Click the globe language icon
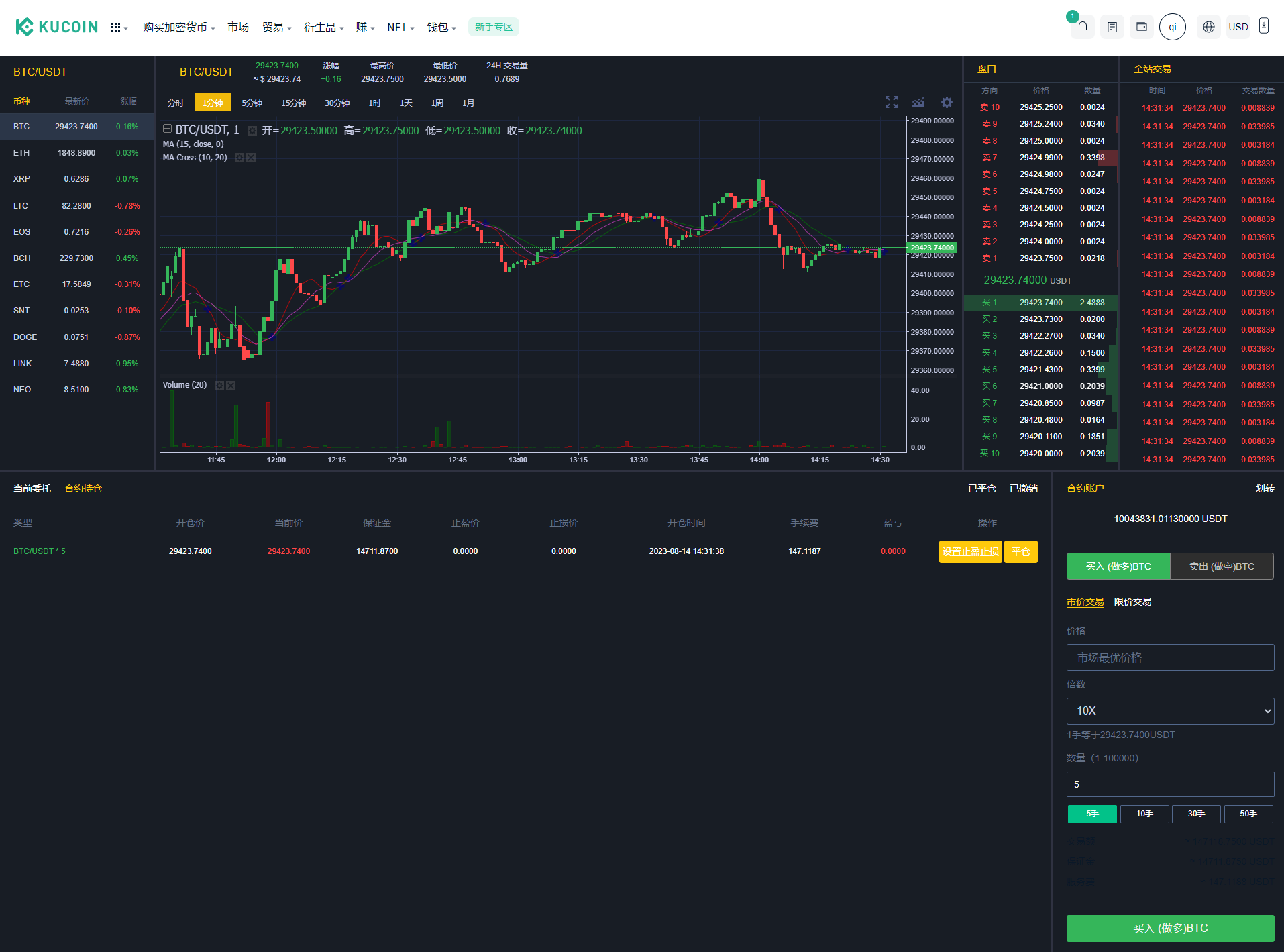1284x952 pixels. click(1208, 28)
